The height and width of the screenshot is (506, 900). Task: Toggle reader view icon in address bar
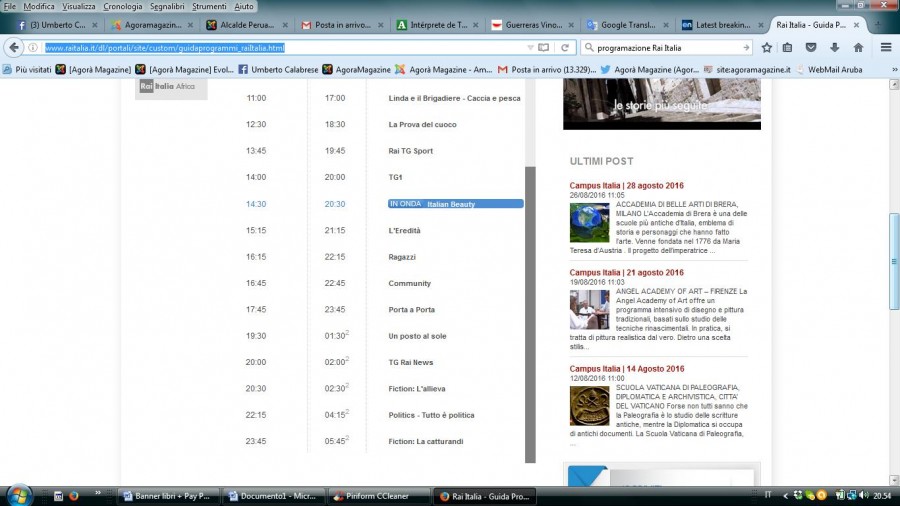543,48
